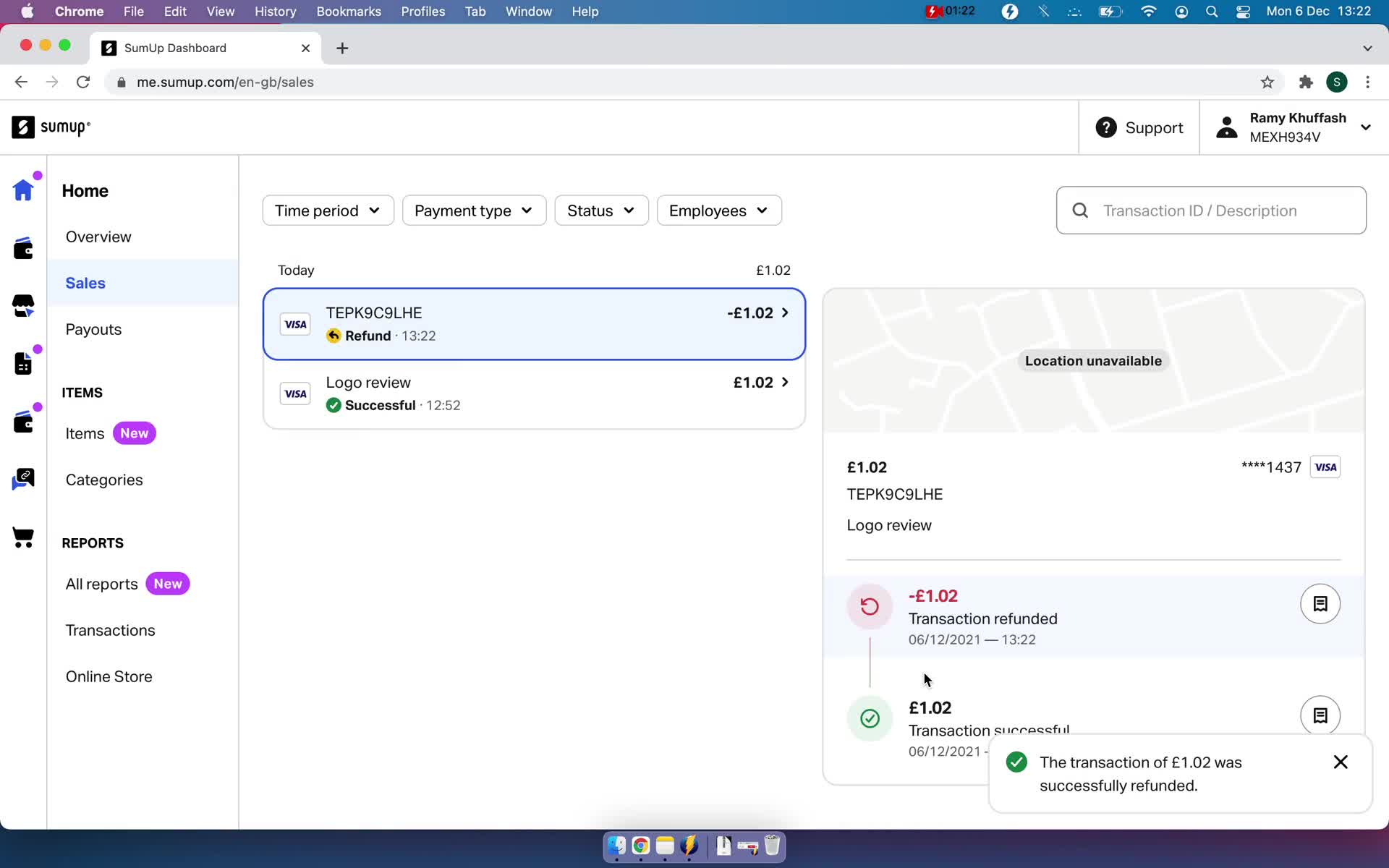The width and height of the screenshot is (1389, 868).
Task: Open the payment links chat icon
Action: coord(23,479)
